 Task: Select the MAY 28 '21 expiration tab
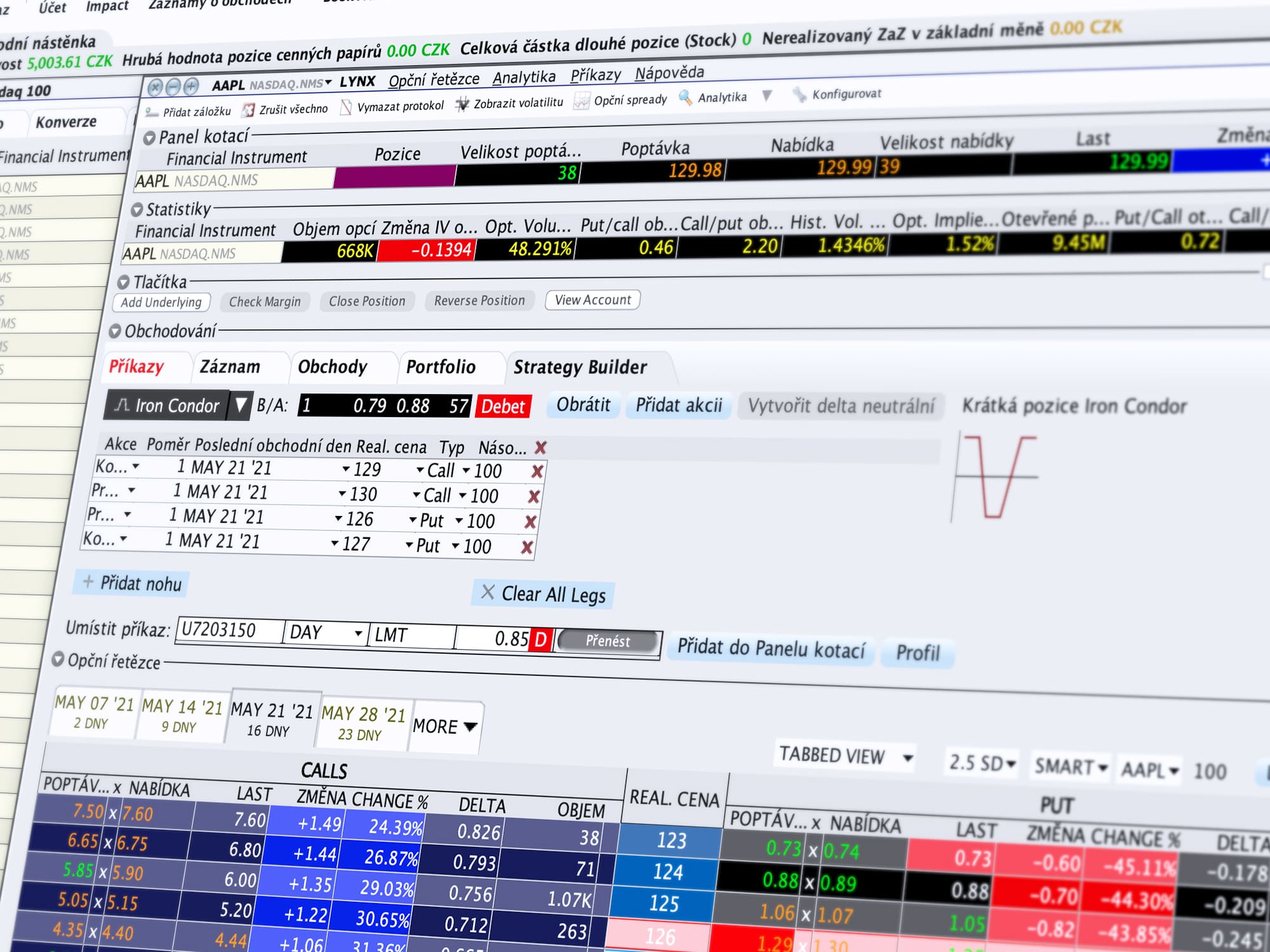click(x=363, y=724)
